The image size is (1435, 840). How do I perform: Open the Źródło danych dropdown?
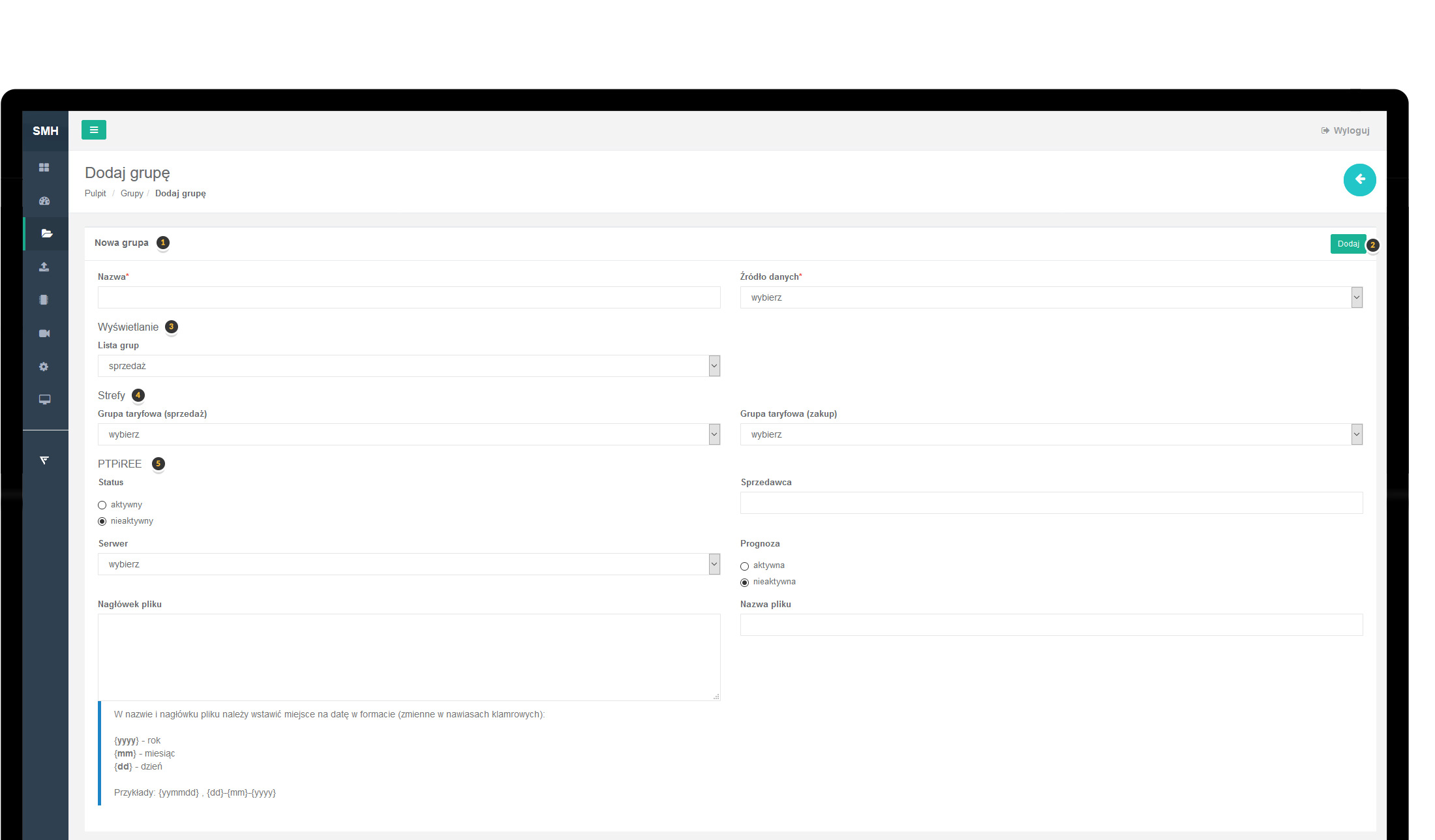(1051, 297)
